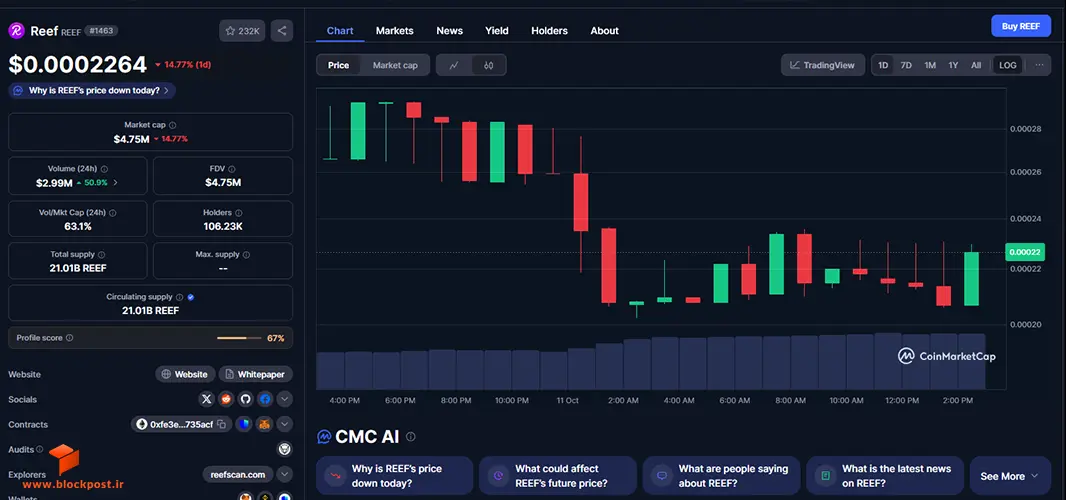Image resolution: width=1066 pixels, height=500 pixels.
Task: Click the Profile score 67% progress bar
Action: (x=239, y=338)
